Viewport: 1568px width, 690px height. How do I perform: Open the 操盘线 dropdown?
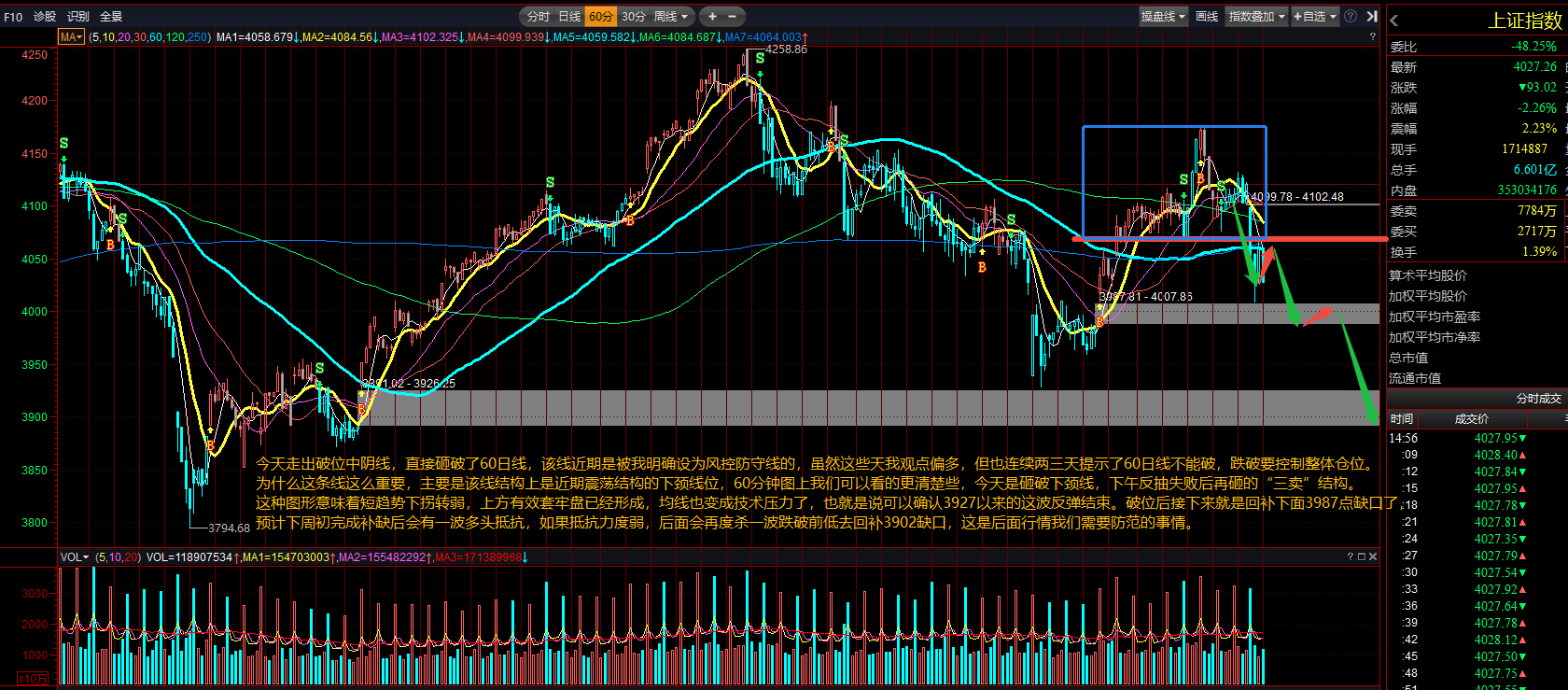tap(1163, 16)
